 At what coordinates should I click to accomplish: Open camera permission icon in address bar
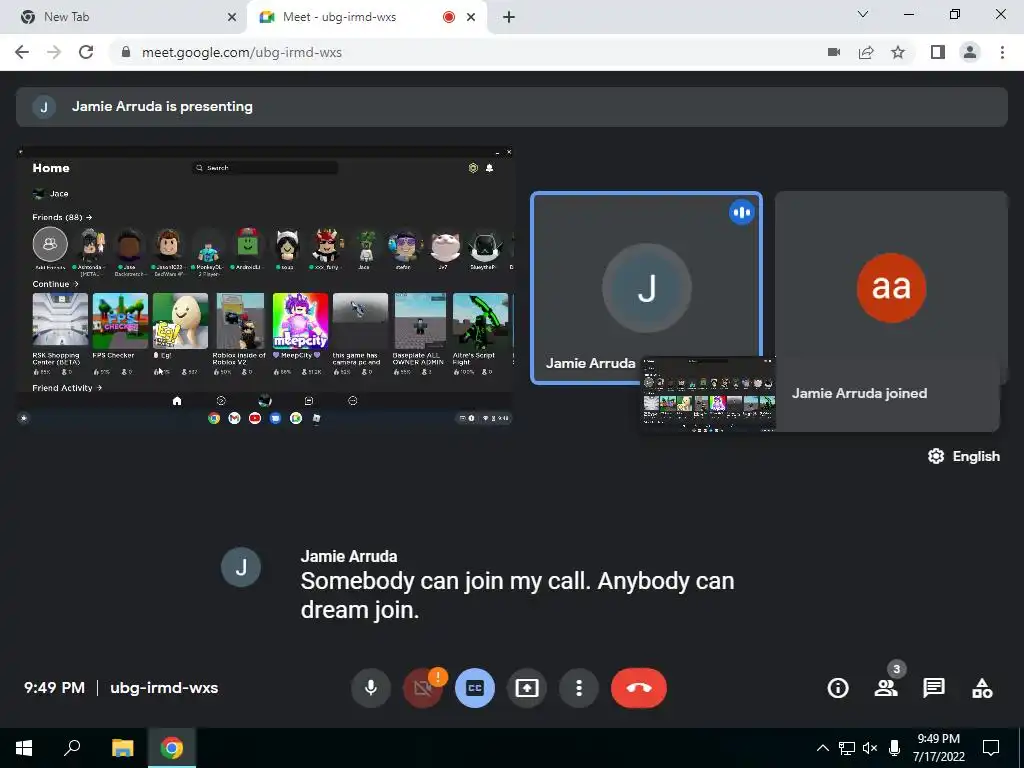834,52
